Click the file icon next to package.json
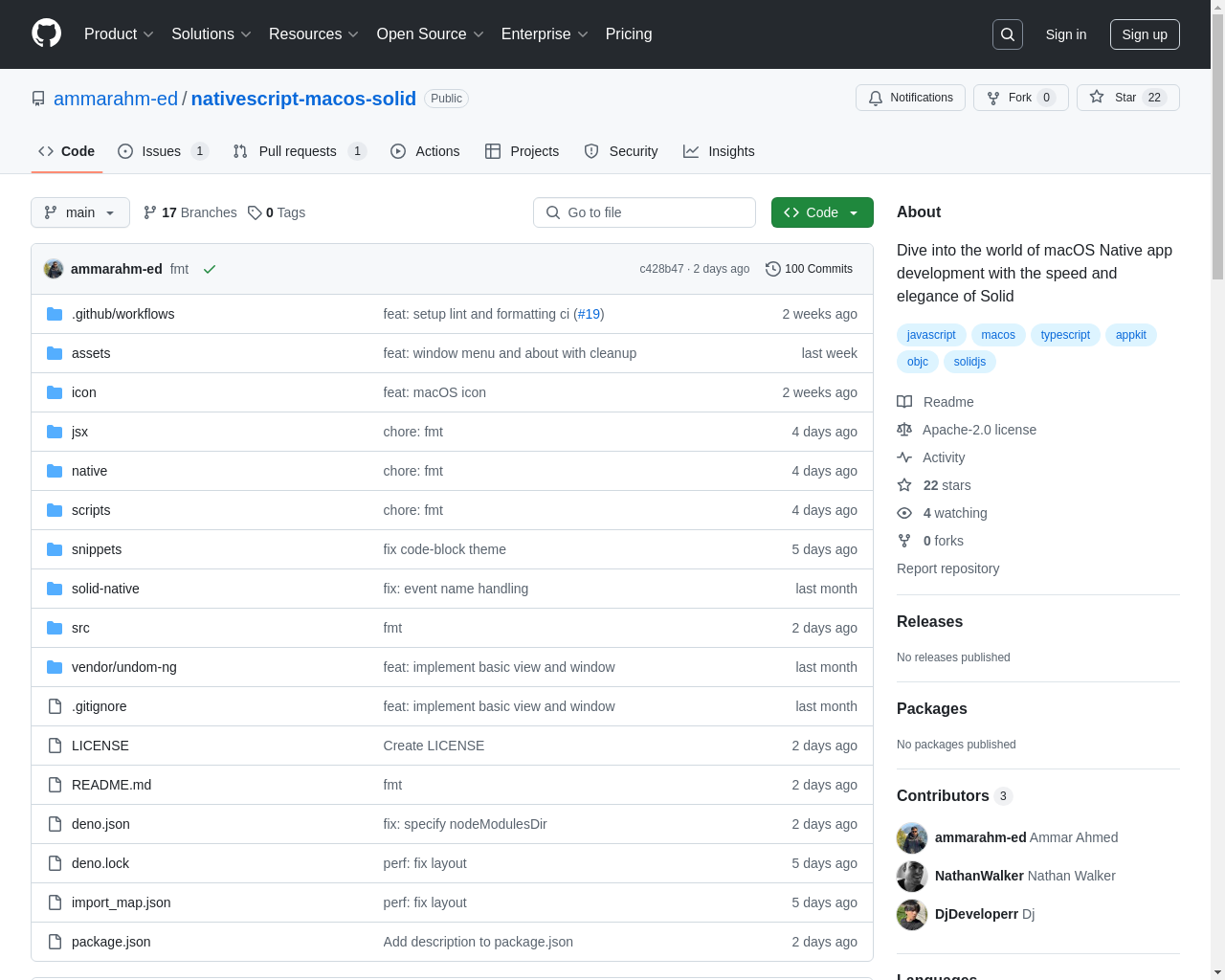1225x980 pixels. (55, 942)
